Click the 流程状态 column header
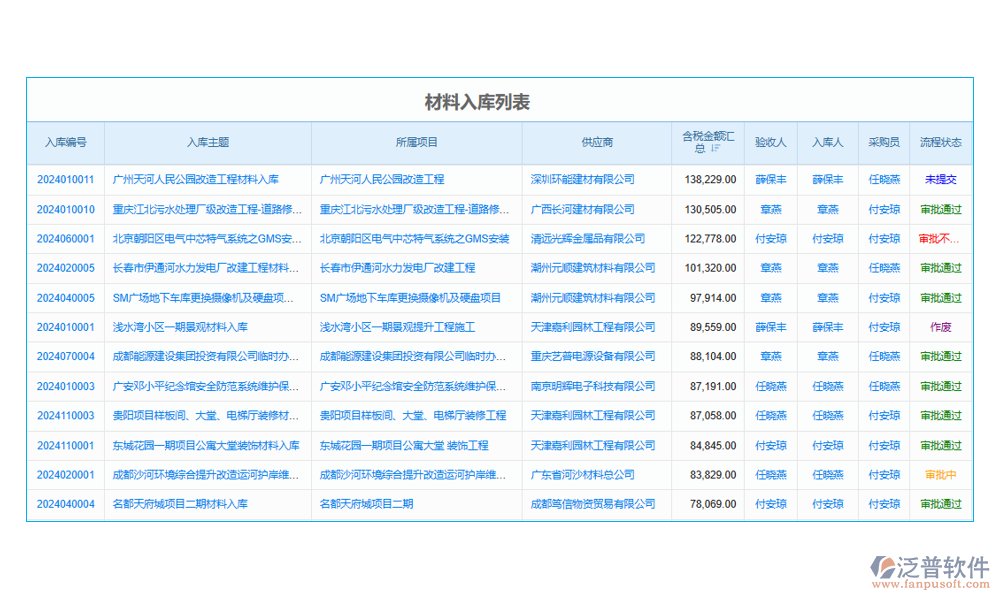The image size is (1000, 600). tap(939, 142)
